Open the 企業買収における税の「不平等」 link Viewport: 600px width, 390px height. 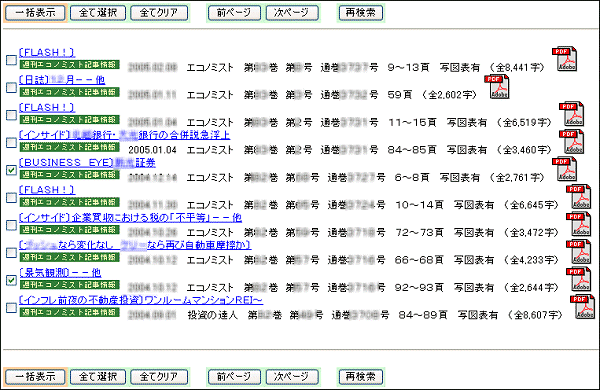click(x=130, y=217)
